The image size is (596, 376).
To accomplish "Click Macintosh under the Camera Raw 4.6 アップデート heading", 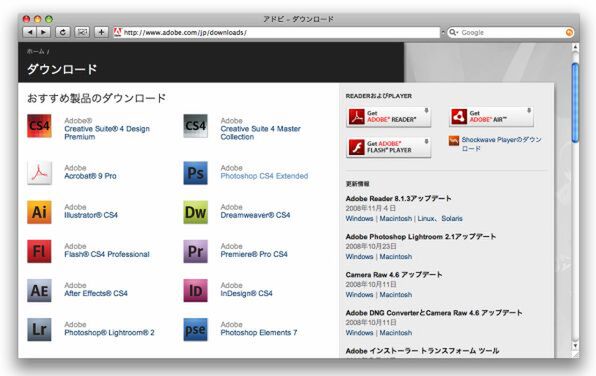I will (x=396, y=295).
